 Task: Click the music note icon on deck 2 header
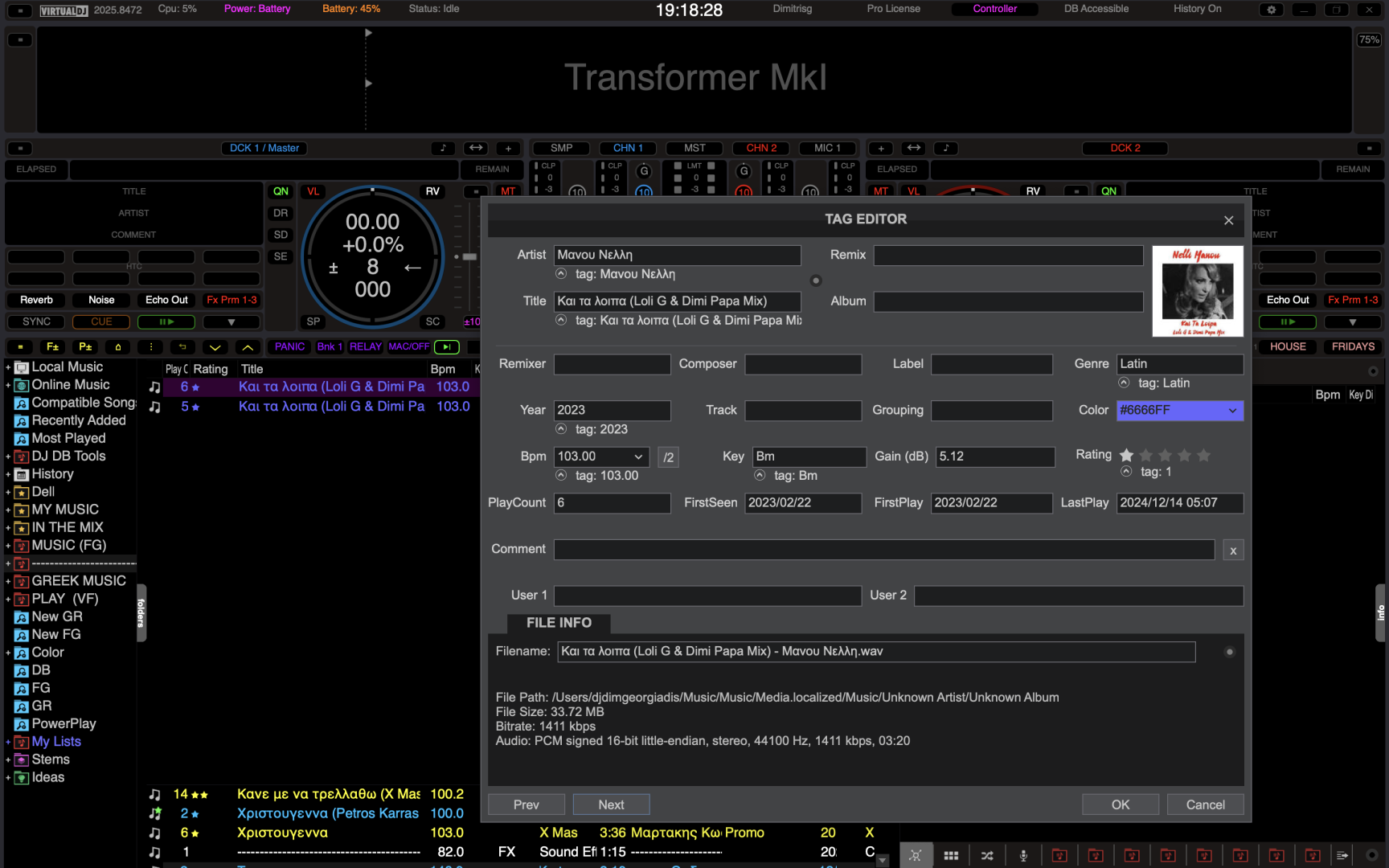[946, 148]
